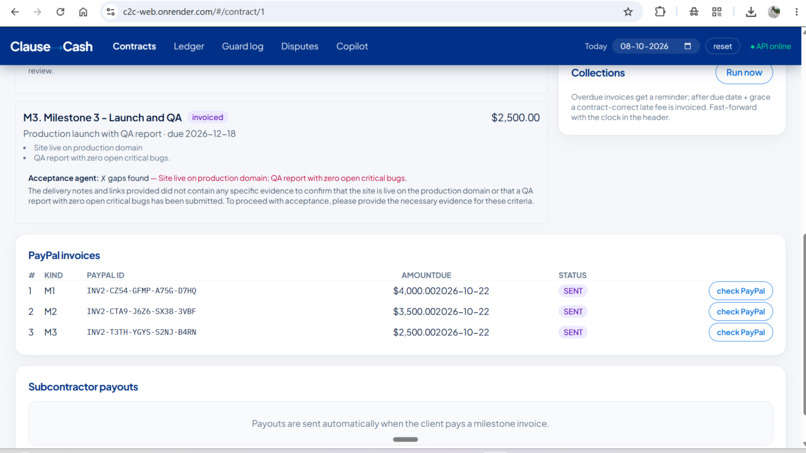806x453 pixels.
Task: Click the Today date field 08-10-2026
Action: (x=655, y=46)
